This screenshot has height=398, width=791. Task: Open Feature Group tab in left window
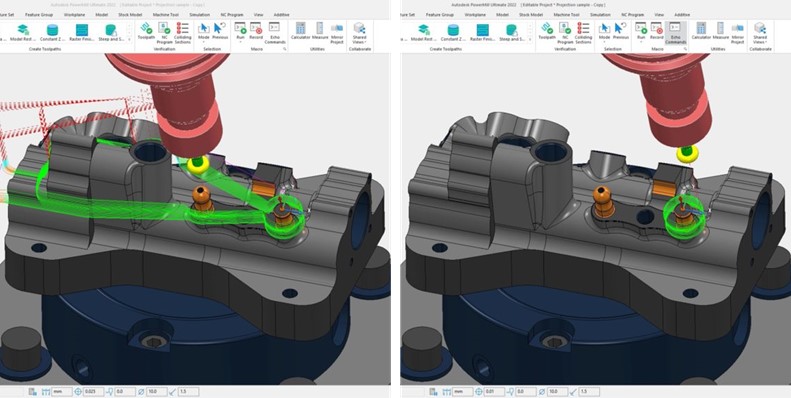39,15
